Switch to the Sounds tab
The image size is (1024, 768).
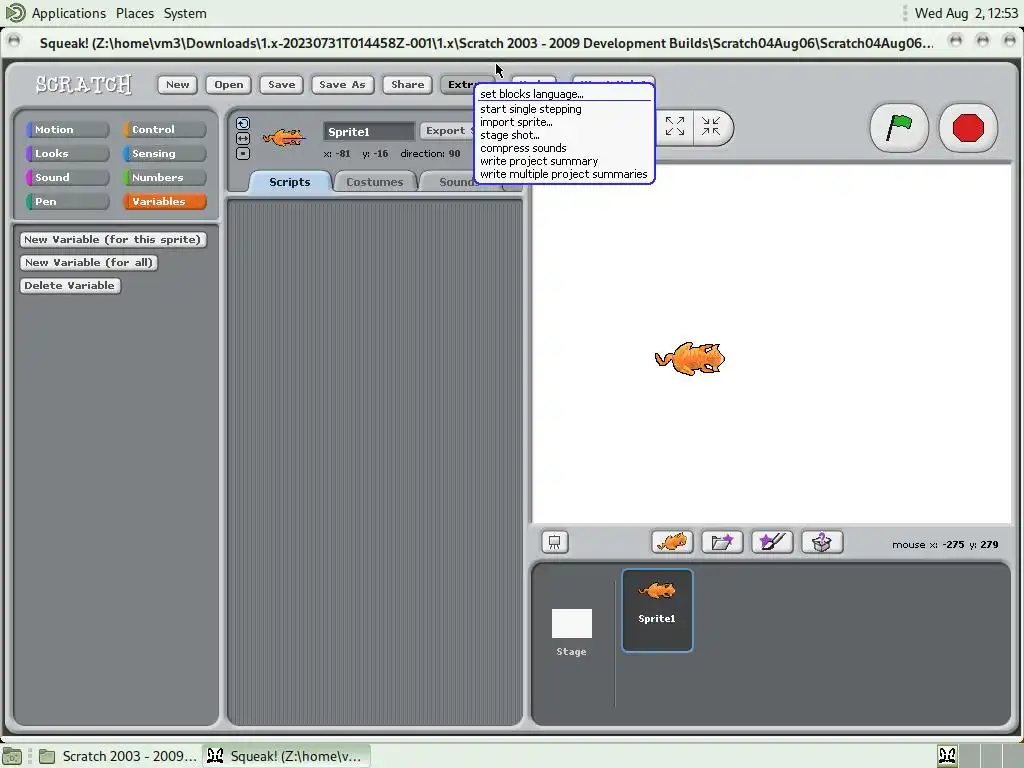pyautogui.click(x=450, y=182)
